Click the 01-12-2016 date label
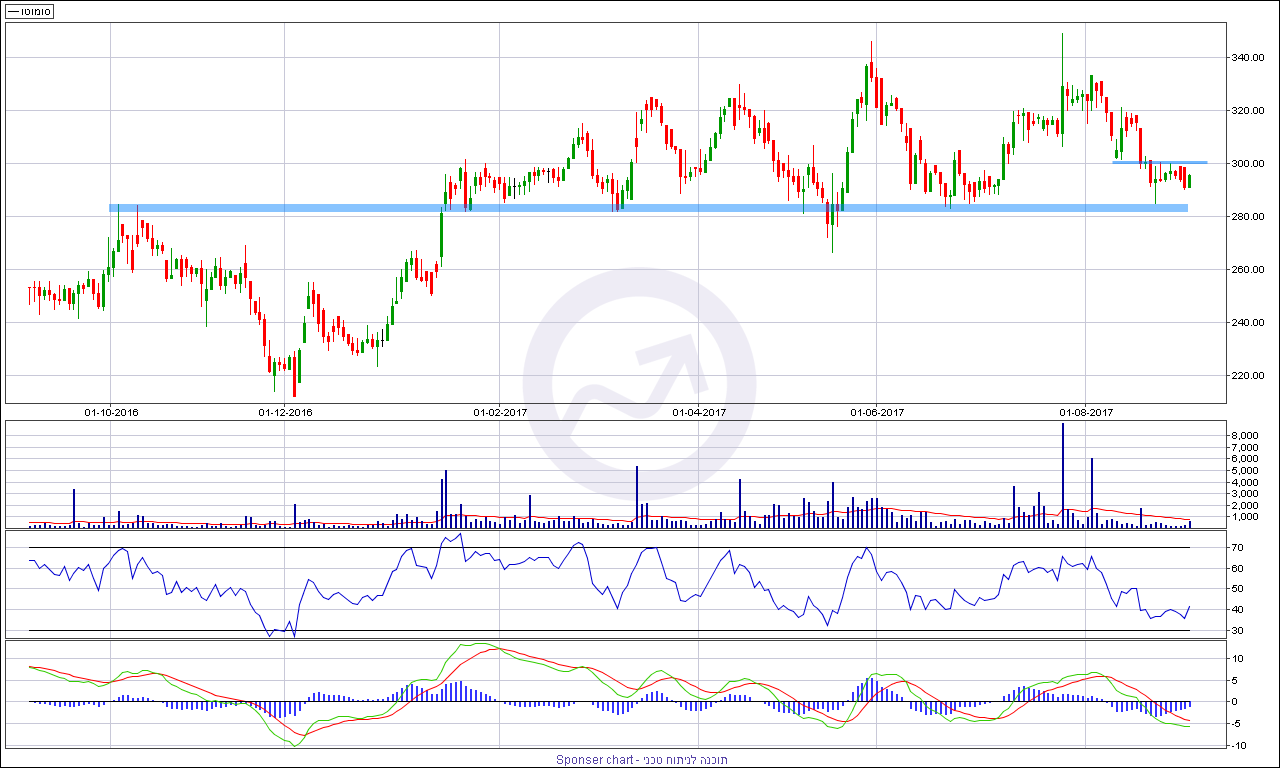The width and height of the screenshot is (1280, 768). click(x=285, y=412)
